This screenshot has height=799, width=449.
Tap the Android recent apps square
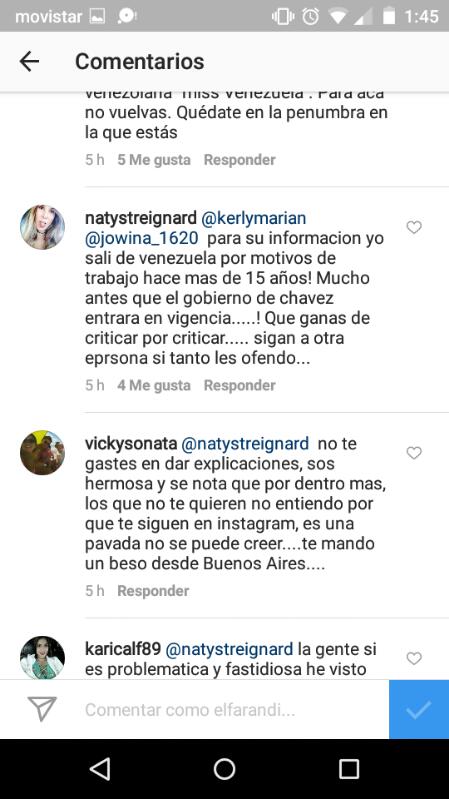[x=349, y=768]
